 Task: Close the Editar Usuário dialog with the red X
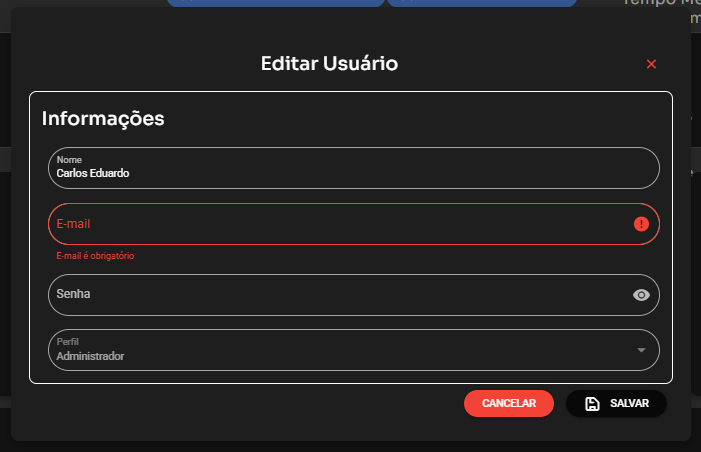pos(651,64)
